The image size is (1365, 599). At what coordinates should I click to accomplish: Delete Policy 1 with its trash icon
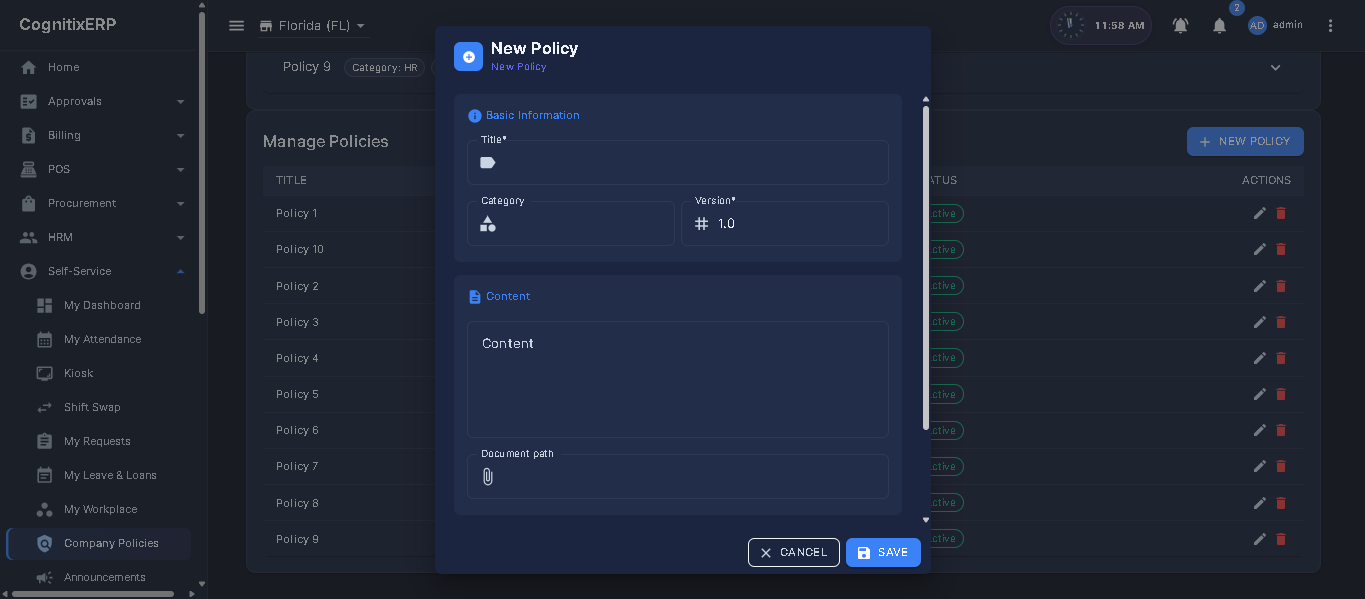tap(1281, 213)
